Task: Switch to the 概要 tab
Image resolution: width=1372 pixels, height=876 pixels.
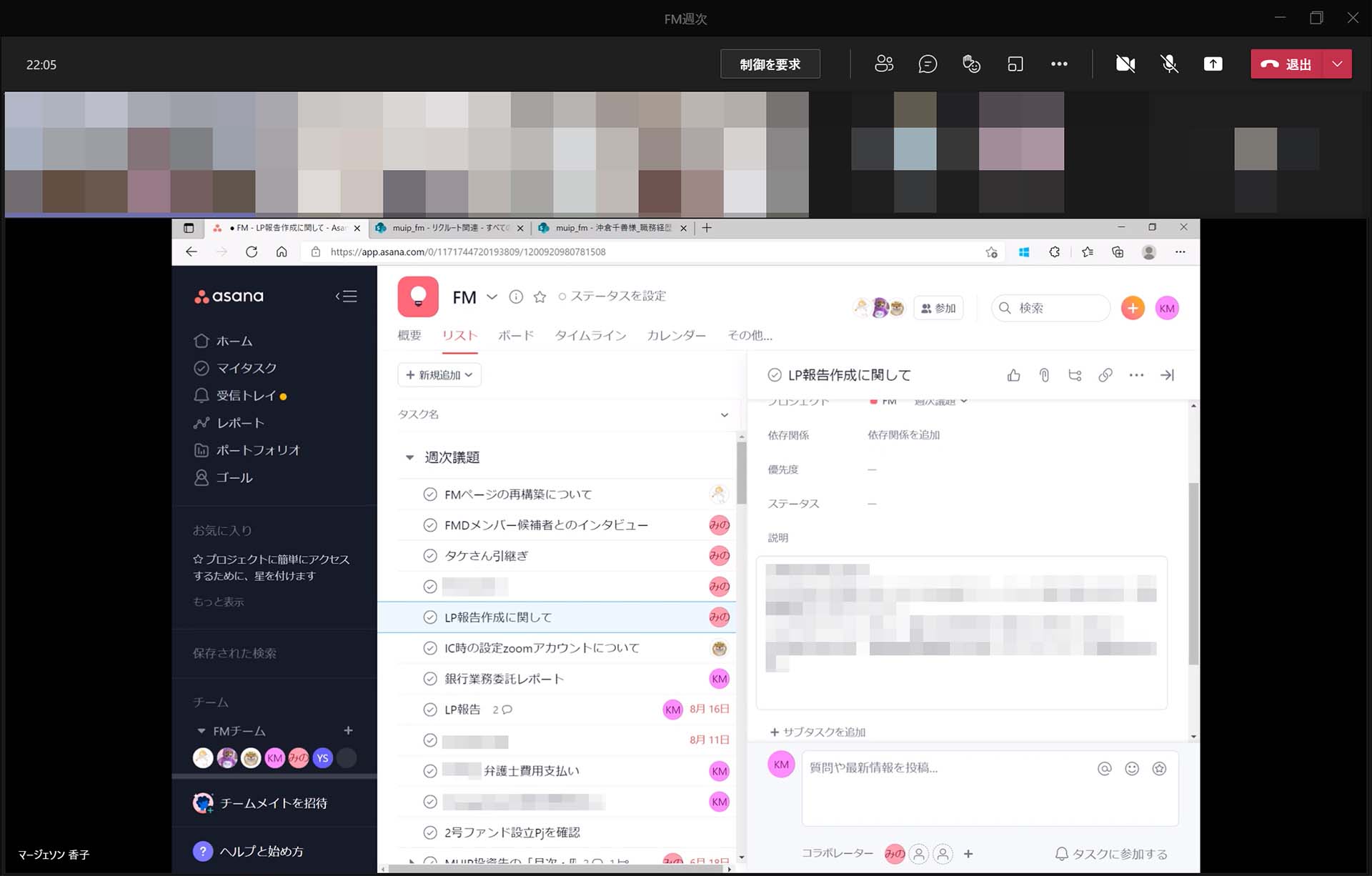Action: pos(409,335)
